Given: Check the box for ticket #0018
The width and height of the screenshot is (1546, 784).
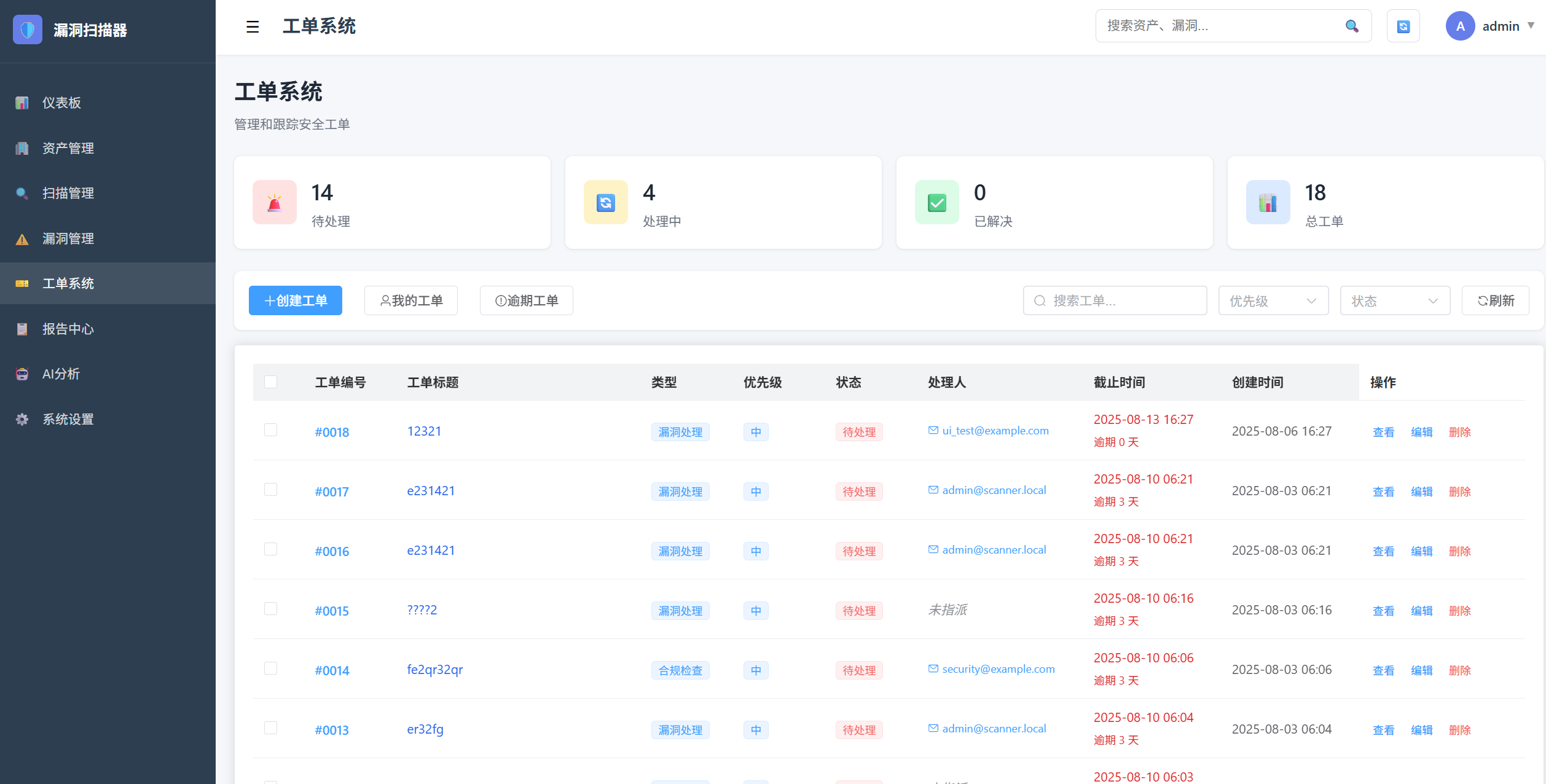Looking at the screenshot, I should (270, 429).
